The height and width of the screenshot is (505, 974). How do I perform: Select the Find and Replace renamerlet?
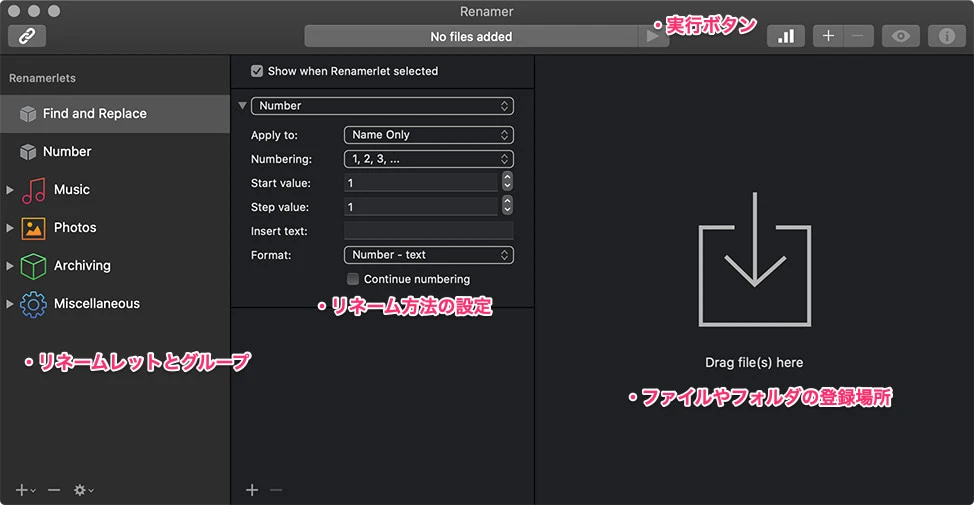(x=95, y=114)
